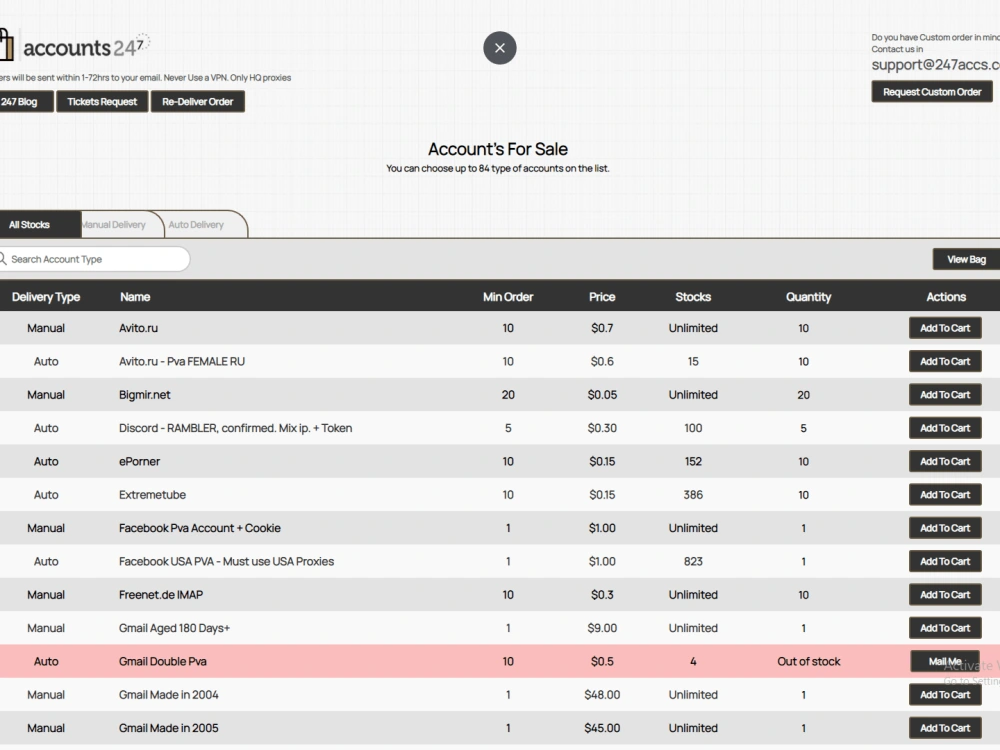This screenshot has width=1000, height=750.
Task: Select the '823' stock value
Action: point(693,561)
